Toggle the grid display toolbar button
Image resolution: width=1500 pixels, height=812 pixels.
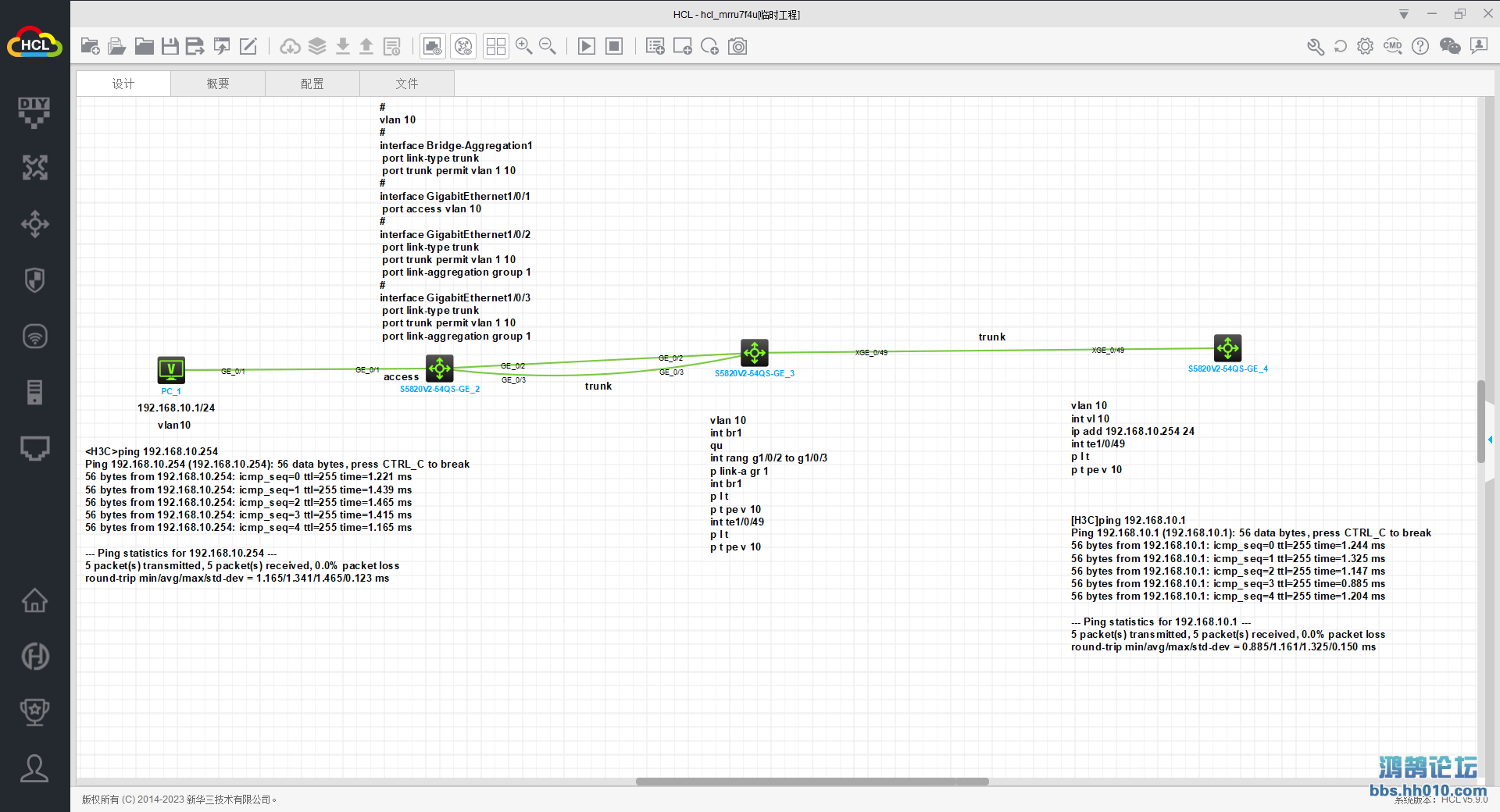[x=496, y=46]
